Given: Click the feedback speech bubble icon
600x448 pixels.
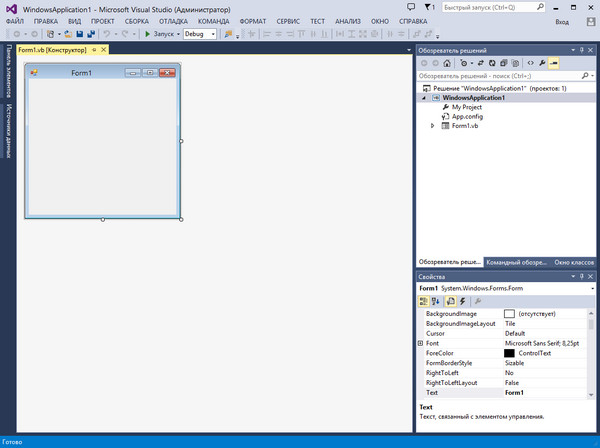Looking at the screenshot, I should click(411, 7).
